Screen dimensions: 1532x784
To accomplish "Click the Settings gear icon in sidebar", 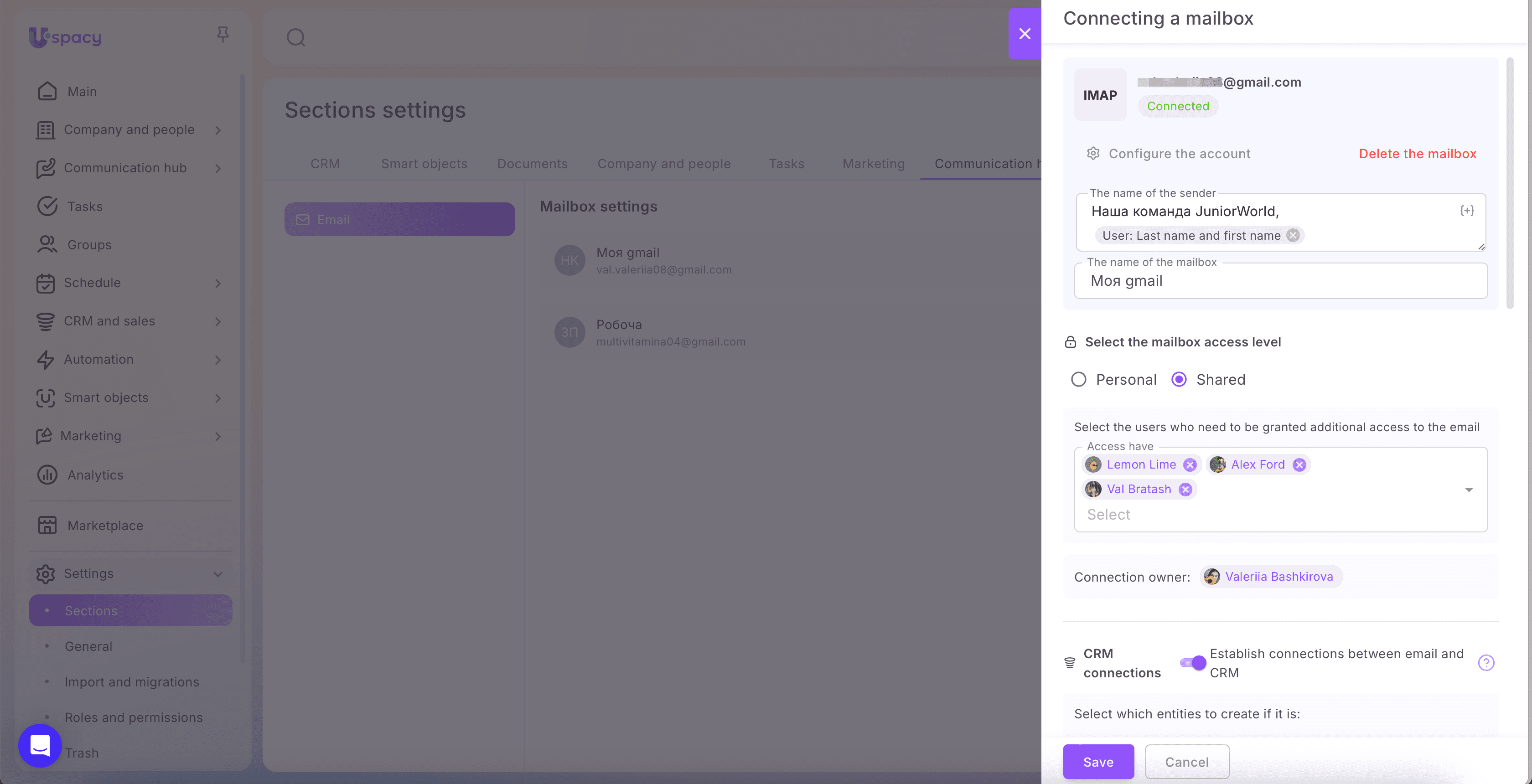I will tap(46, 573).
